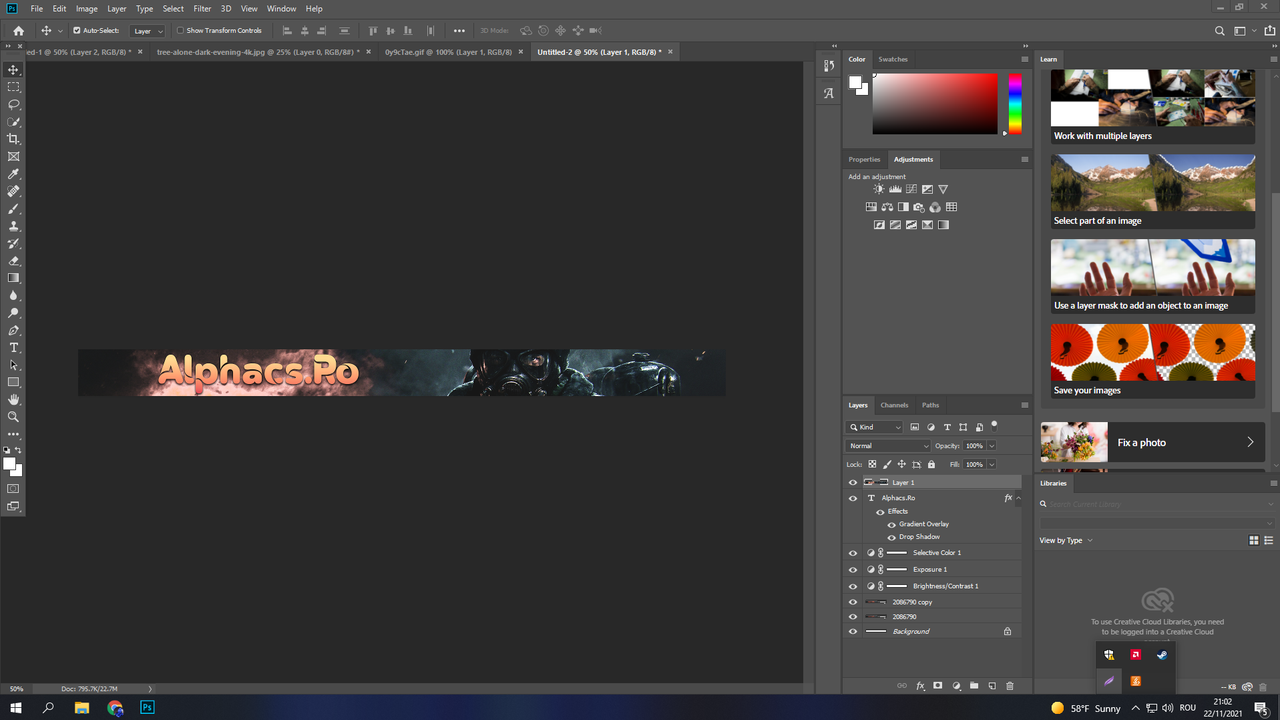Toggle visibility of Gradient Overlay effect
The width and height of the screenshot is (1280, 720).
coord(892,524)
